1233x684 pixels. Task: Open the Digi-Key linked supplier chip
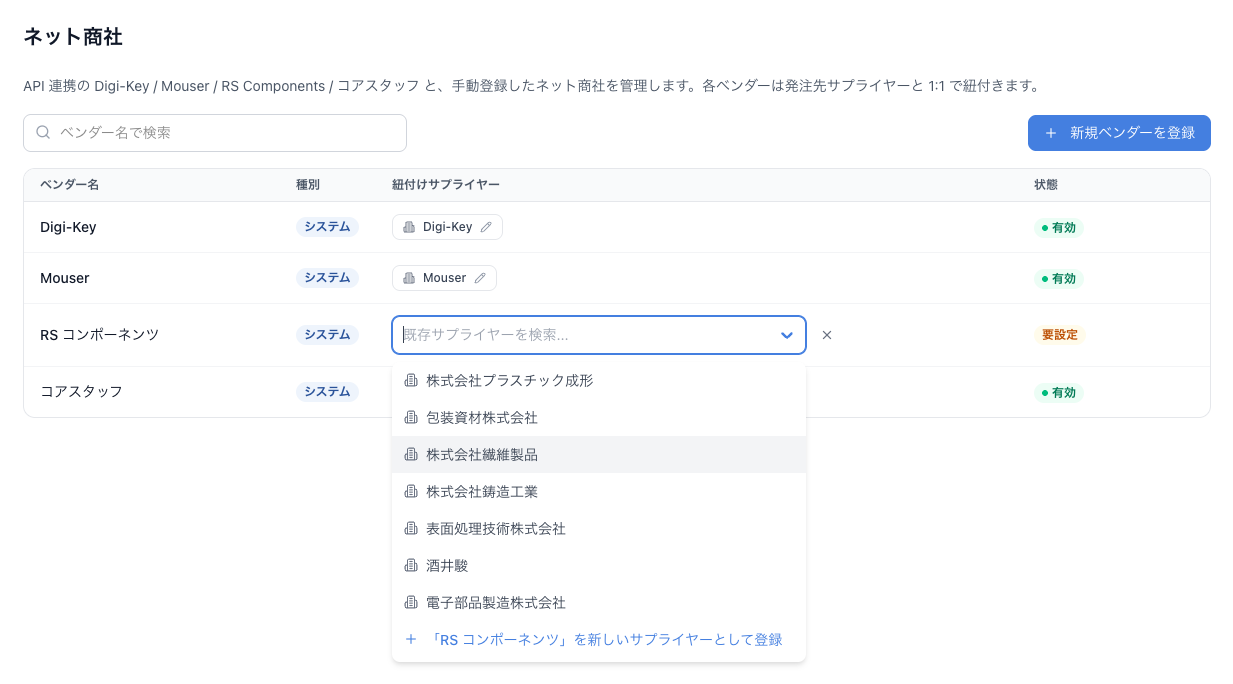447,227
